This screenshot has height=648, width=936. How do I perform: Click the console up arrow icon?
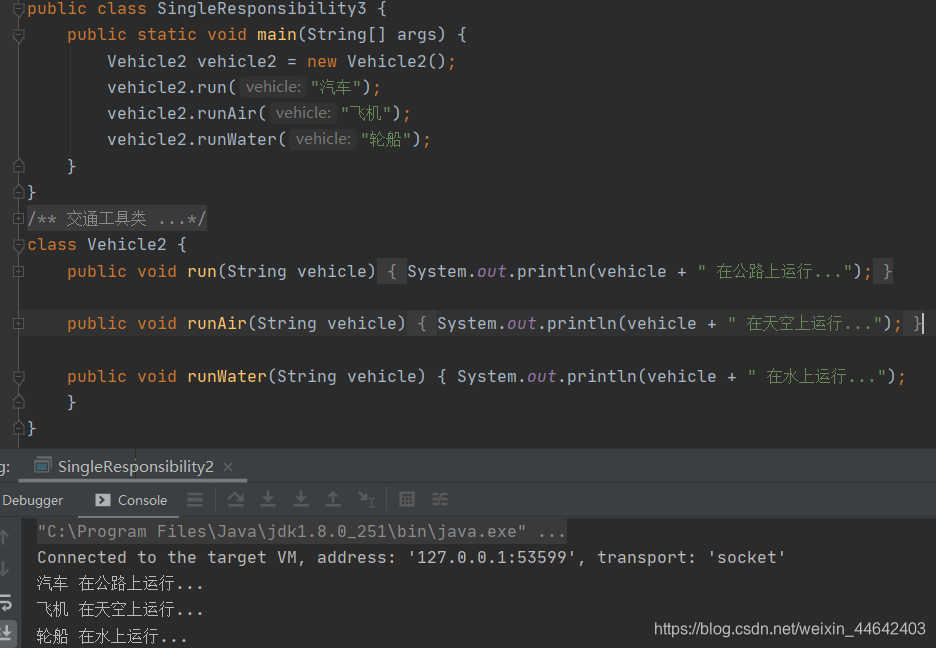coord(5,537)
